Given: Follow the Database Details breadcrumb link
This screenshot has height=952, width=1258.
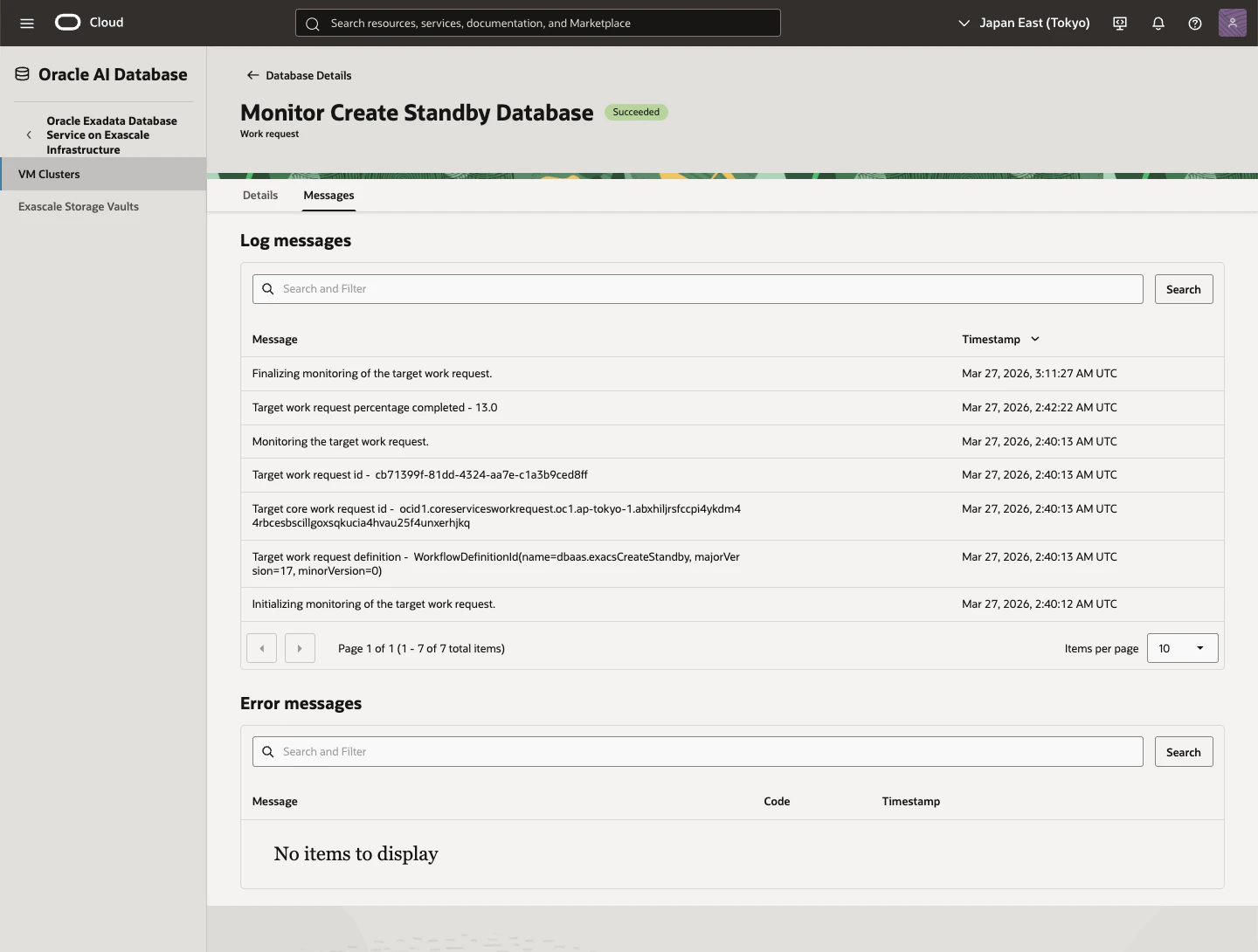Looking at the screenshot, I should pyautogui.click(x=308, y=76).
